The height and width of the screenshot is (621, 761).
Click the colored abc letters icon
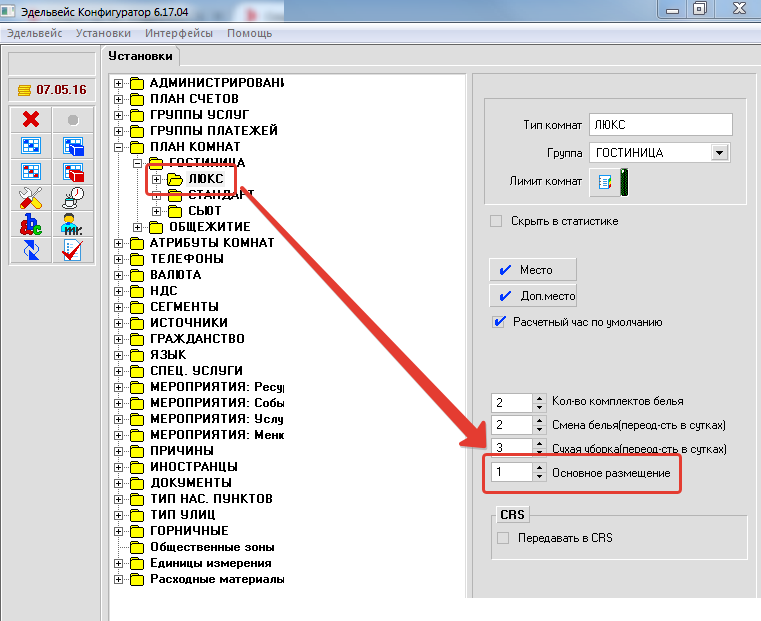tap(31, 223)
